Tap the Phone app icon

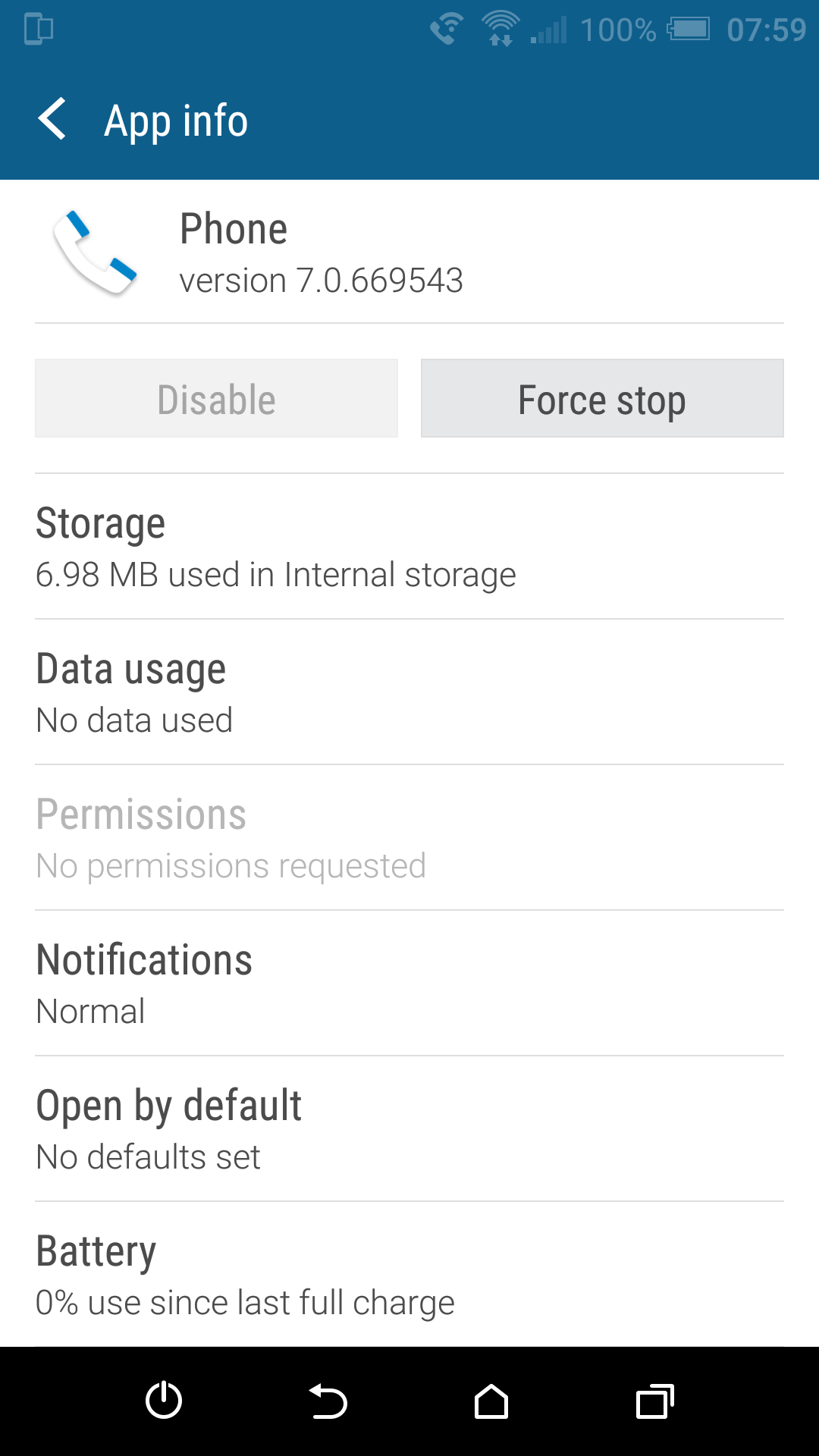pos(95,253)
